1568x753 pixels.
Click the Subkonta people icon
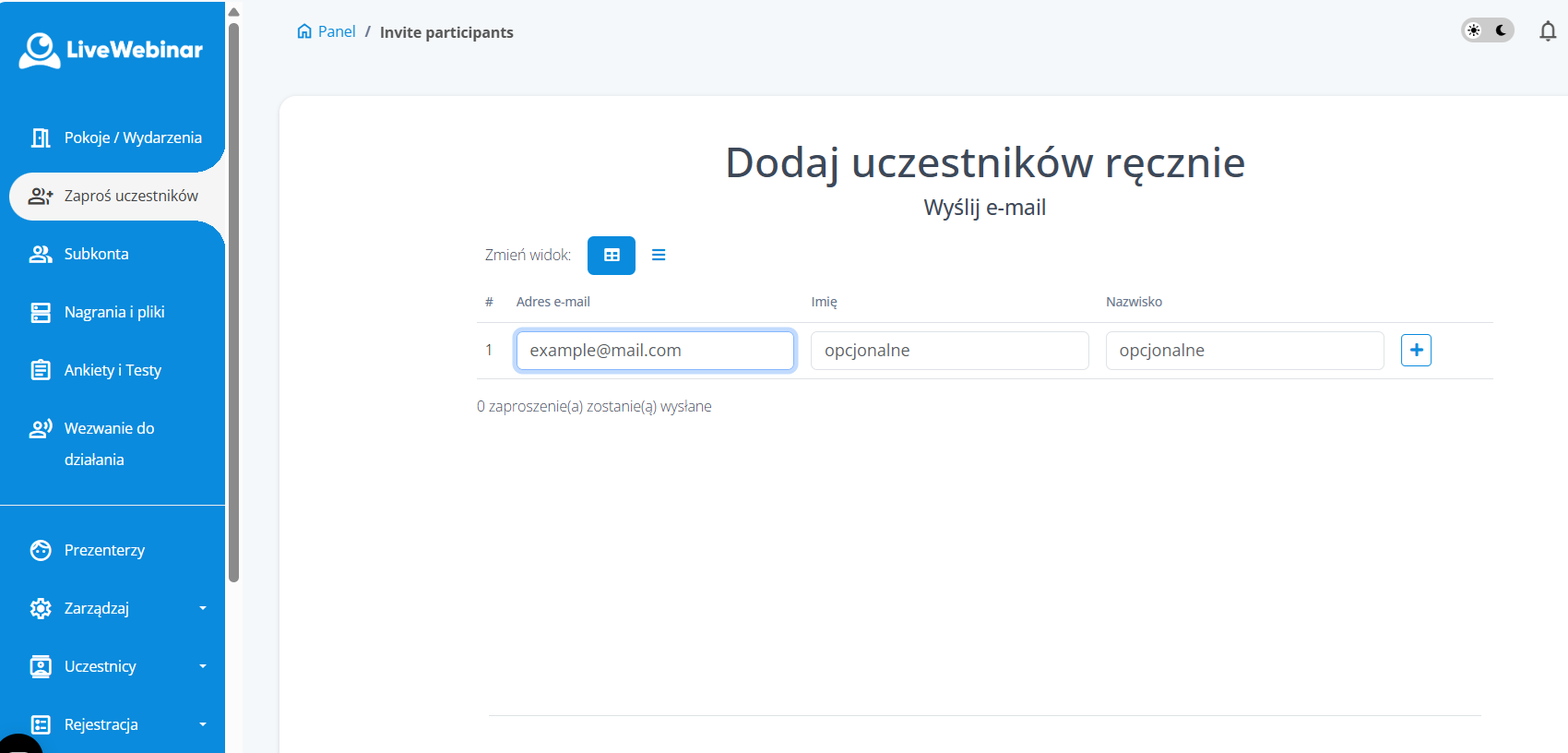(x=41, y=254)
